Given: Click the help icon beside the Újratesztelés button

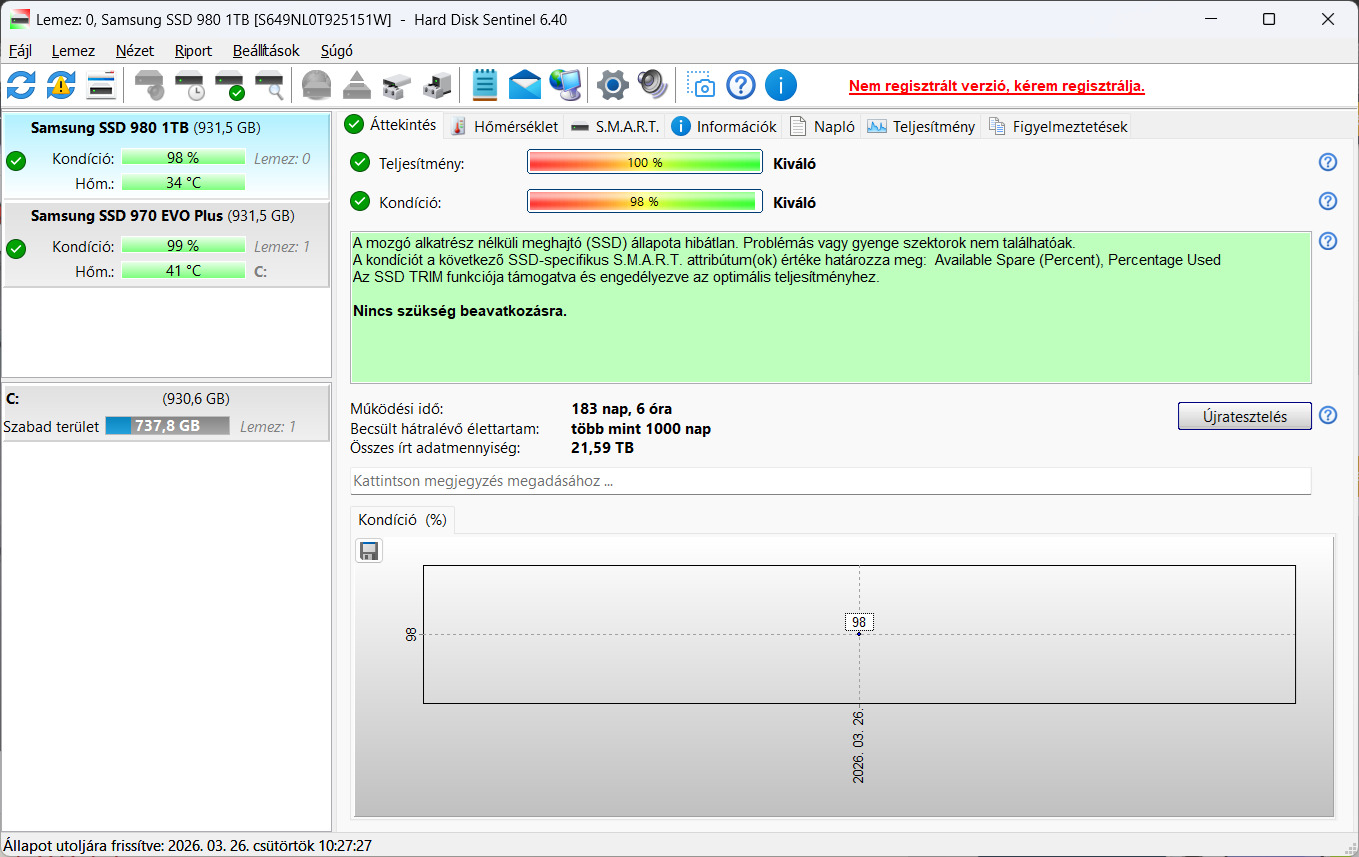Looking at the screenshot, I should pyautogui.click(x=1328, y=415).
